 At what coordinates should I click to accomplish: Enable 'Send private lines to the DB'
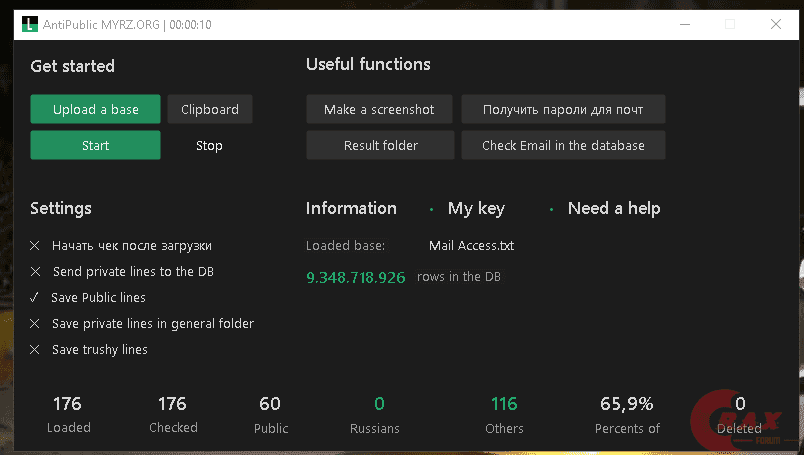(35, 271)
